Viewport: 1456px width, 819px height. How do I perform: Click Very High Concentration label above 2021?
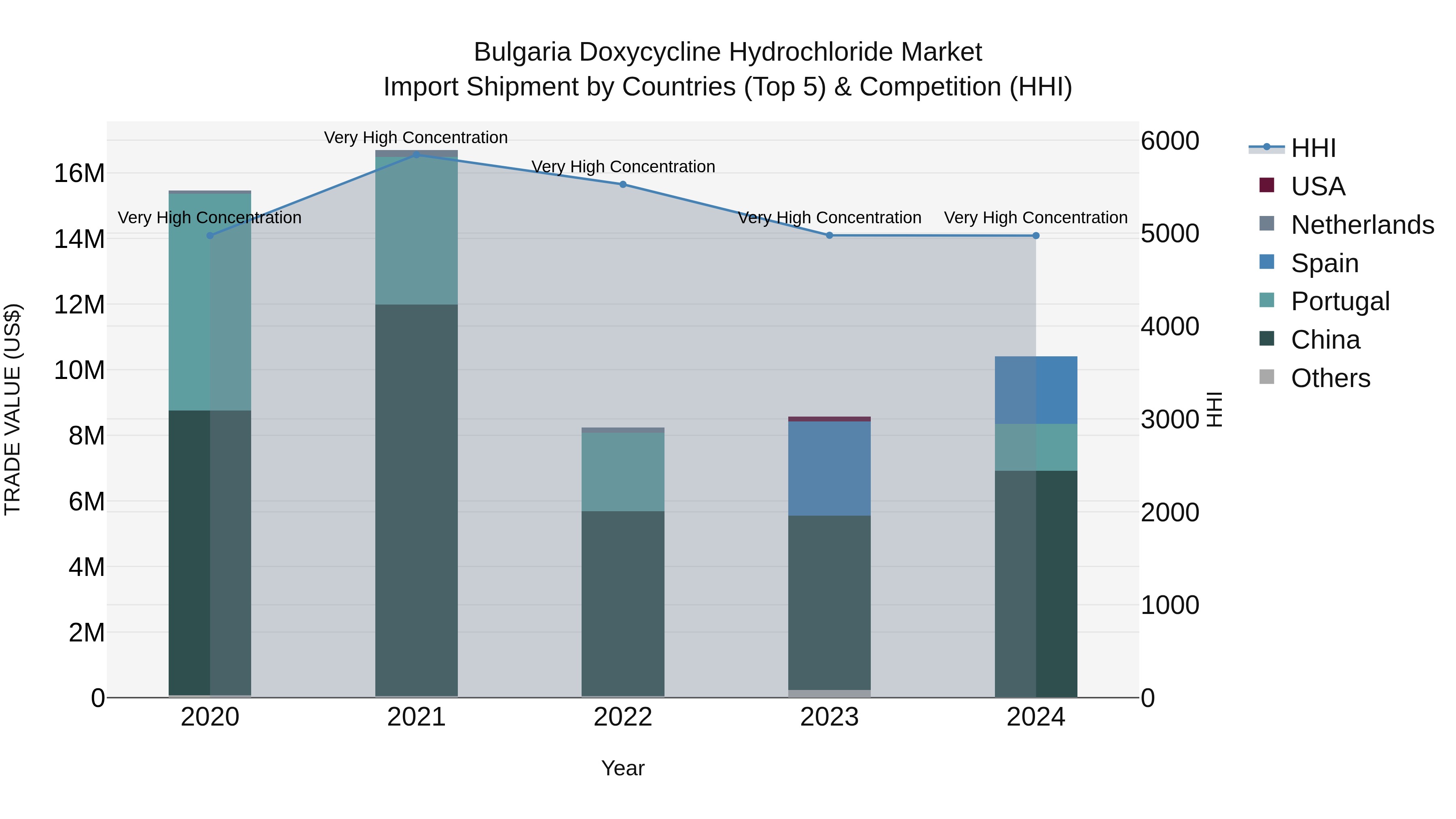pyautogui.click(x=416, y=138)
